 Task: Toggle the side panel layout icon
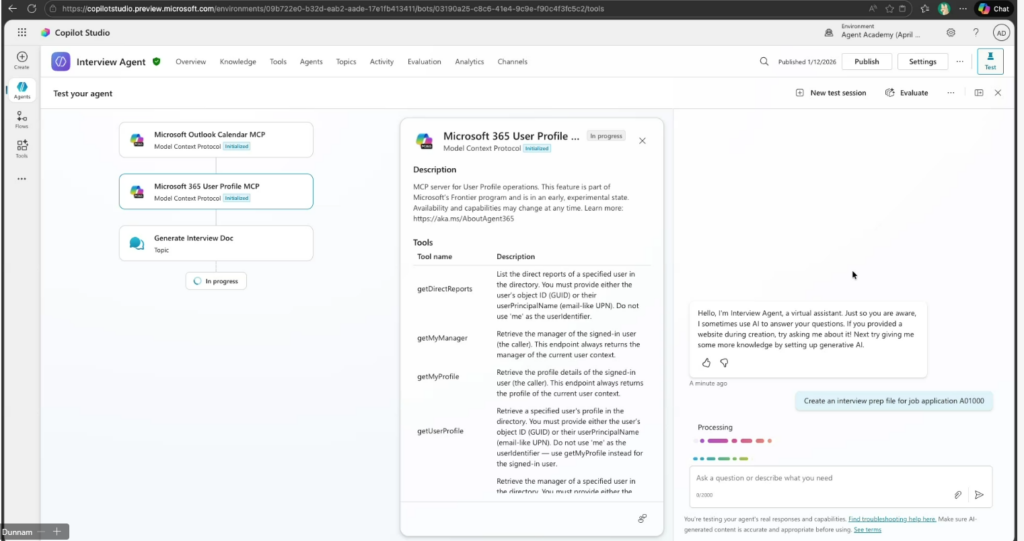(979, 93)
